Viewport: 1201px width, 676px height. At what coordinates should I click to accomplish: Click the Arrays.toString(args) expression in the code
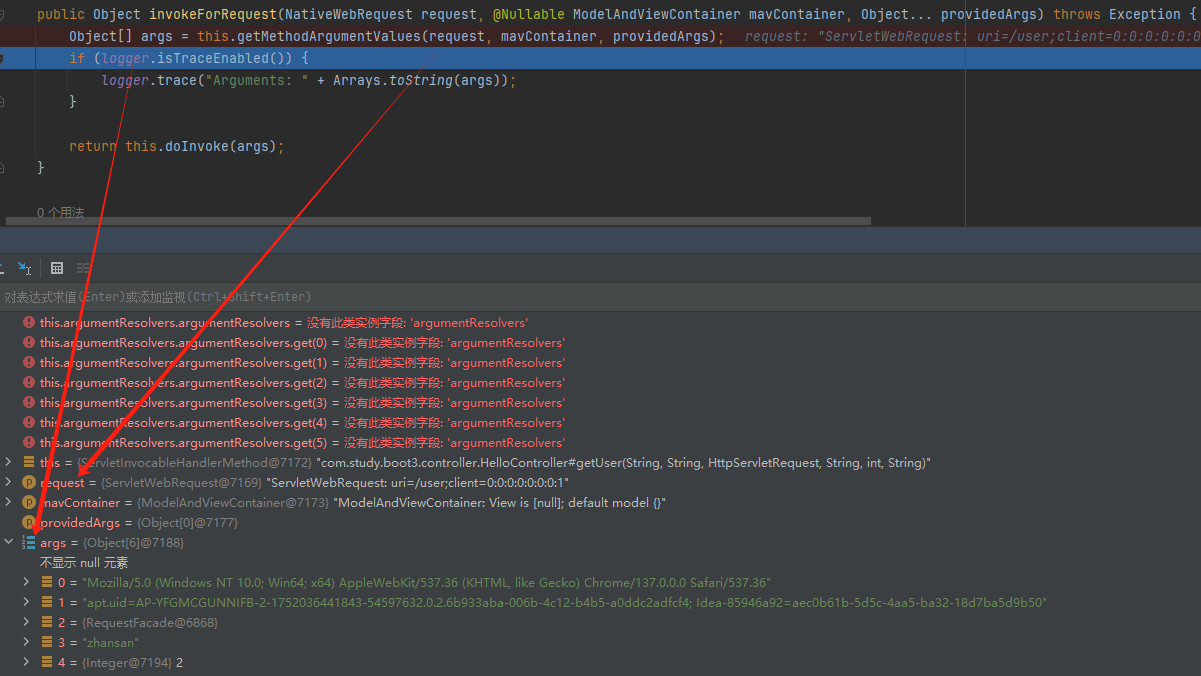(417, 80)
